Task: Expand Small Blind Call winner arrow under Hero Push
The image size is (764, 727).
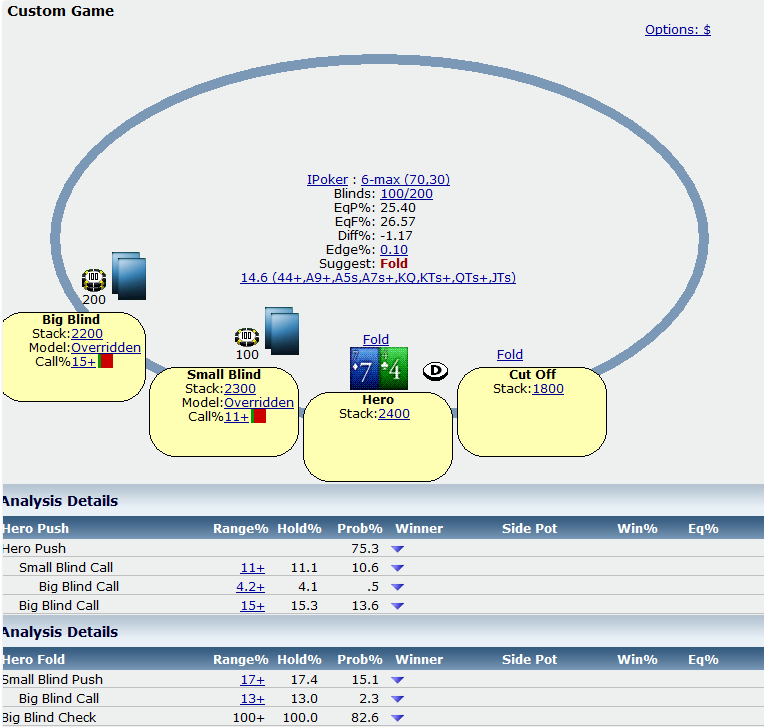Action: pyautogui.click(x=397, y=568)
